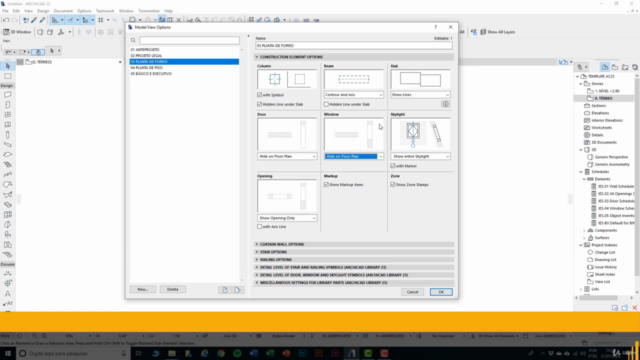Click the ARCHICAD taskbar icon
Viewport: 640px width, 360px height.
coord(351,353)
